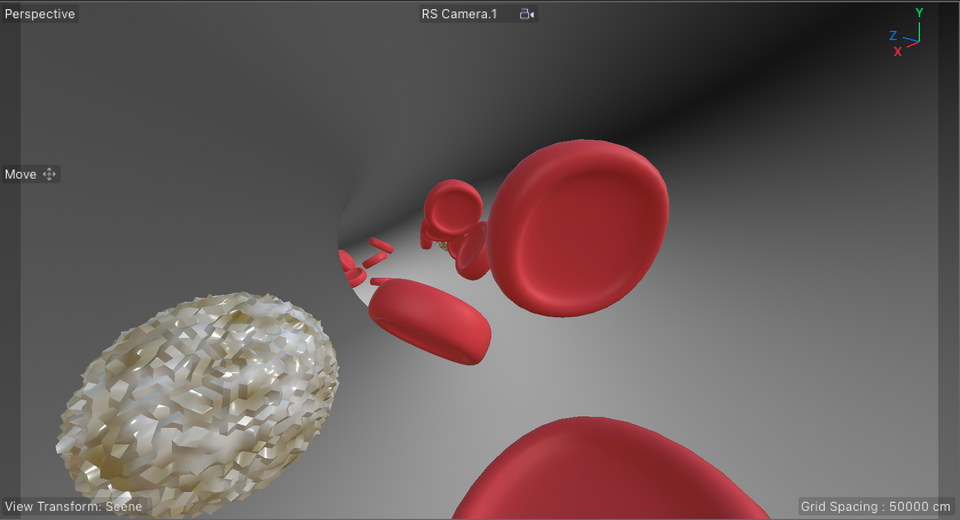Click the camera icon beside RS Camera.1
960x520 pixels.
point(527,14)
